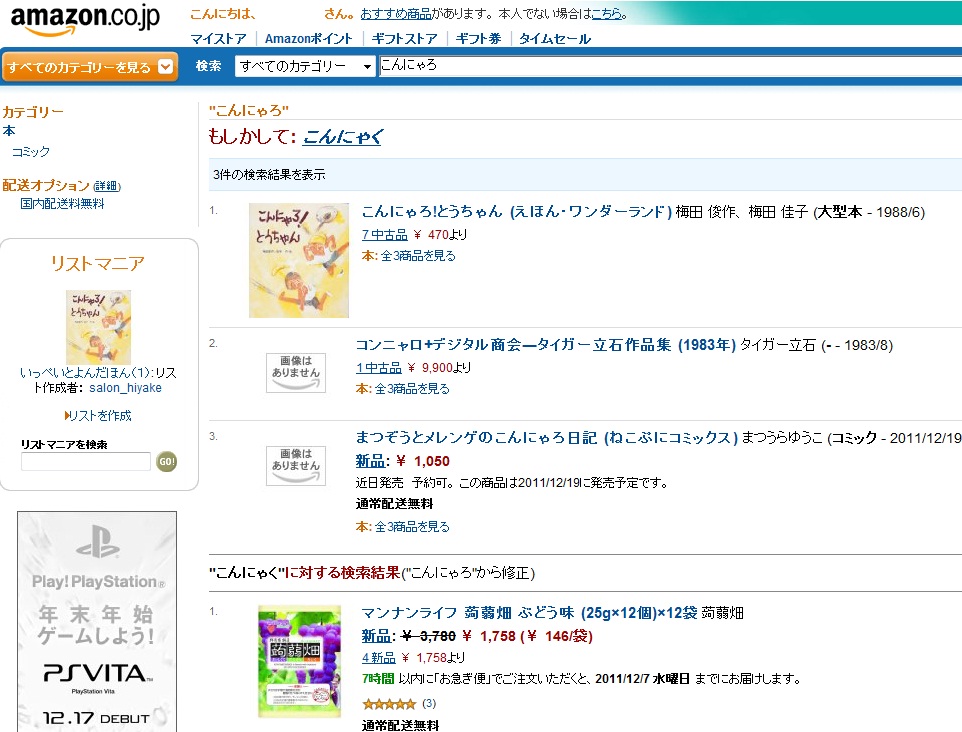Click 全3商品を見る under second result
The height and width of the screenshot is (732, 962).
click(x=412, y=389)
